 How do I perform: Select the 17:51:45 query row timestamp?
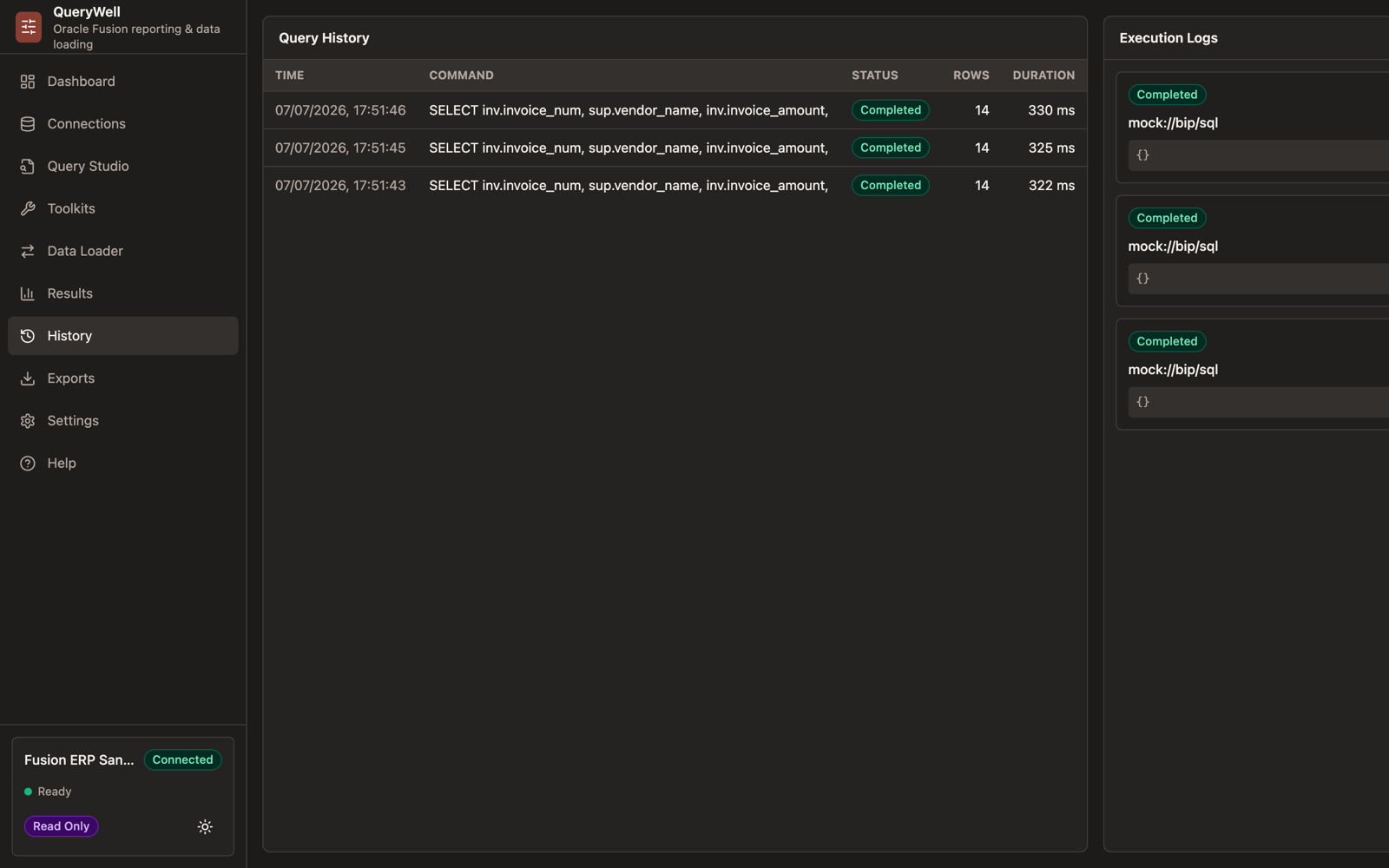340,148
